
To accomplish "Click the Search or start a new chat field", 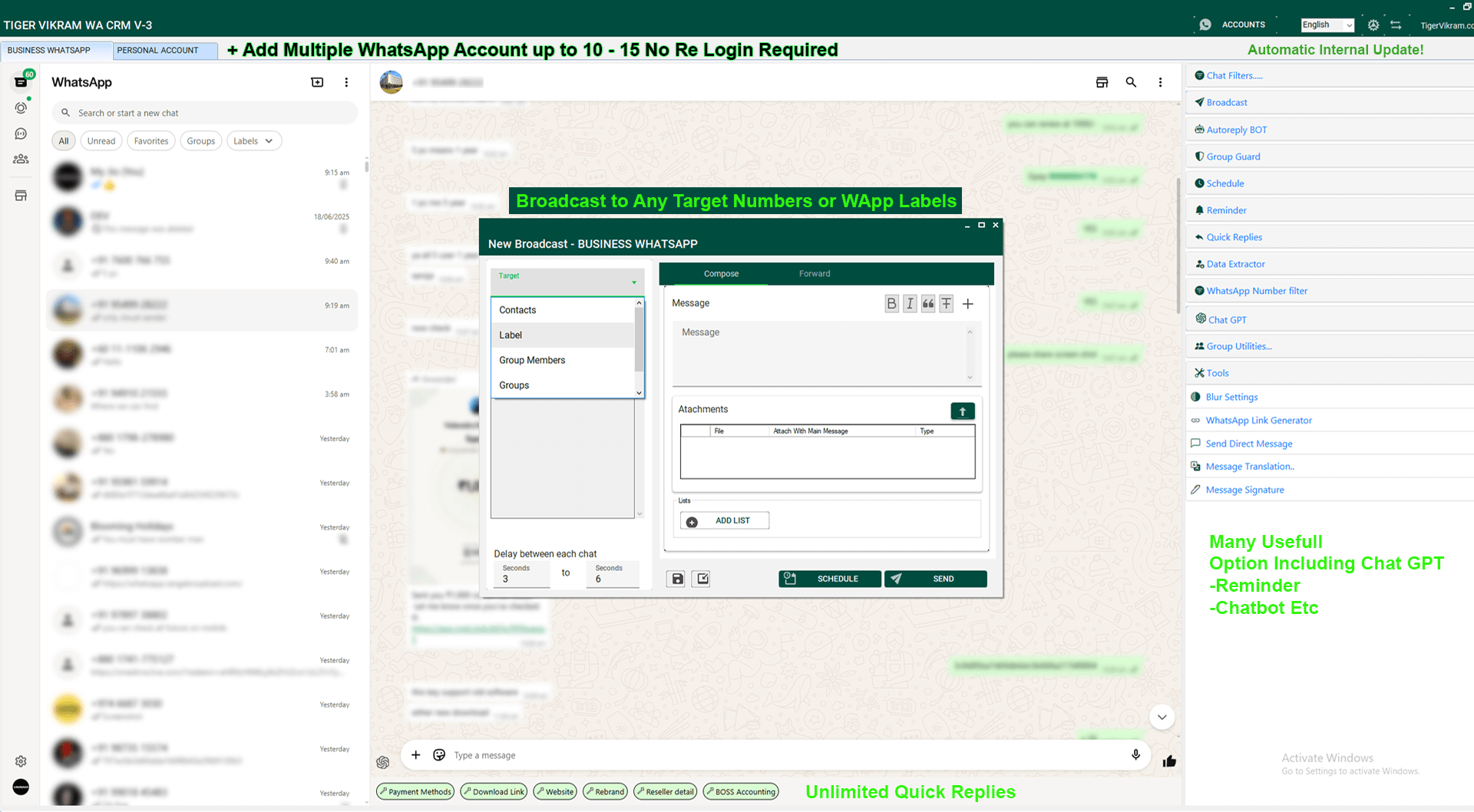I will 205,113.
